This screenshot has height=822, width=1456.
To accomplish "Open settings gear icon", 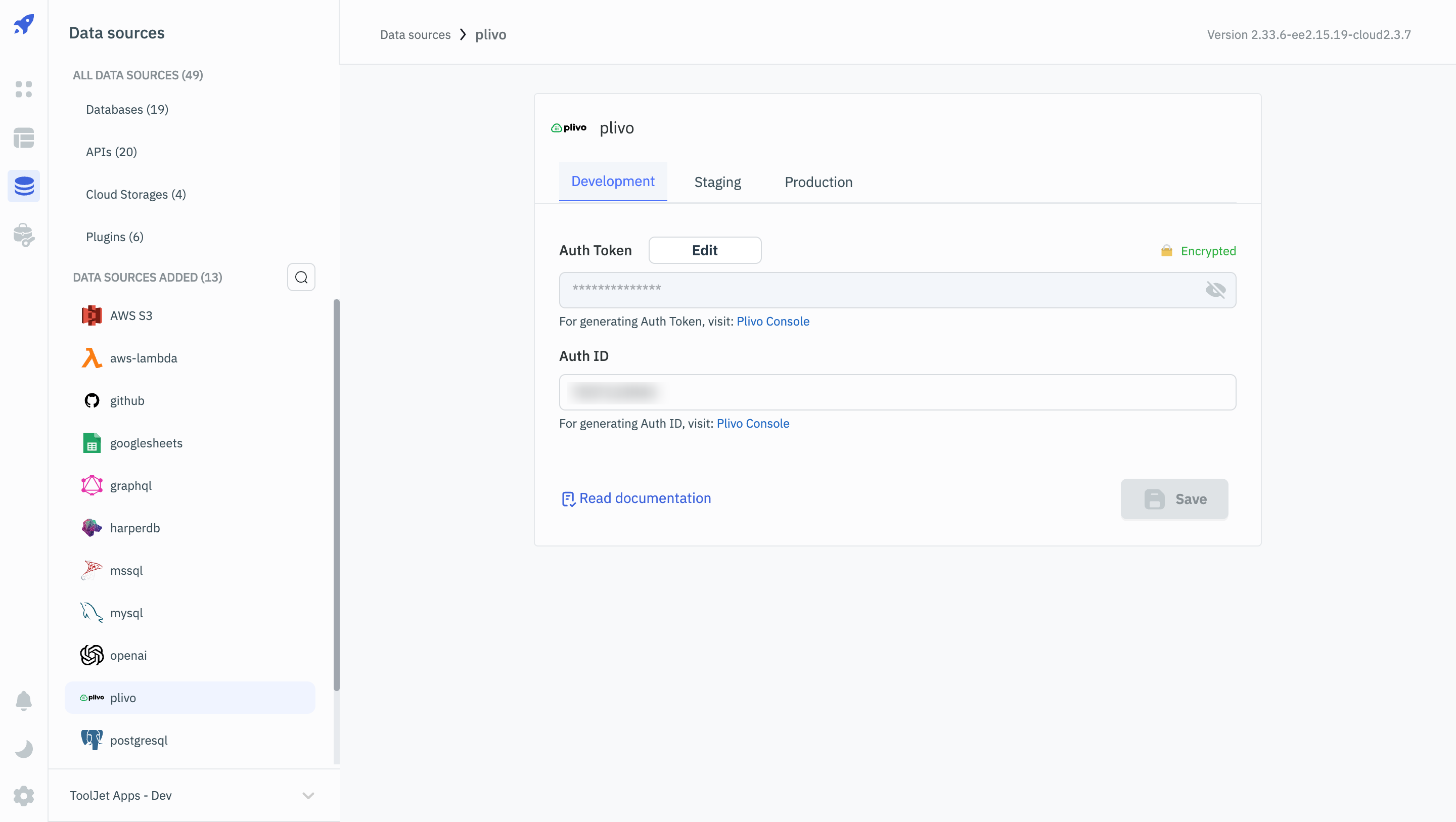I will 24,795.
